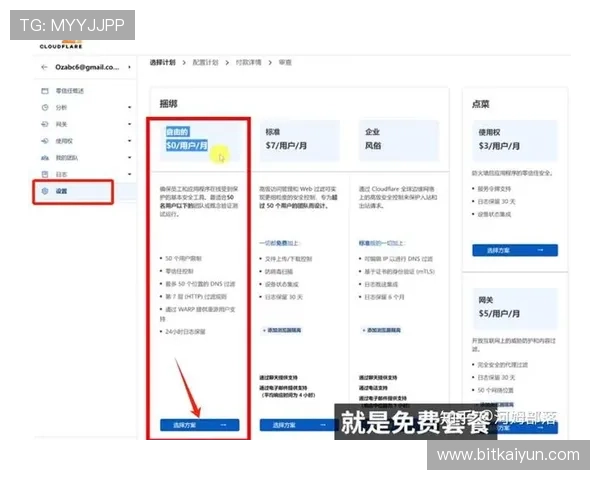Click the 我的团队 my team icon
Screen dimensions: 600x480
pos(45,158)
